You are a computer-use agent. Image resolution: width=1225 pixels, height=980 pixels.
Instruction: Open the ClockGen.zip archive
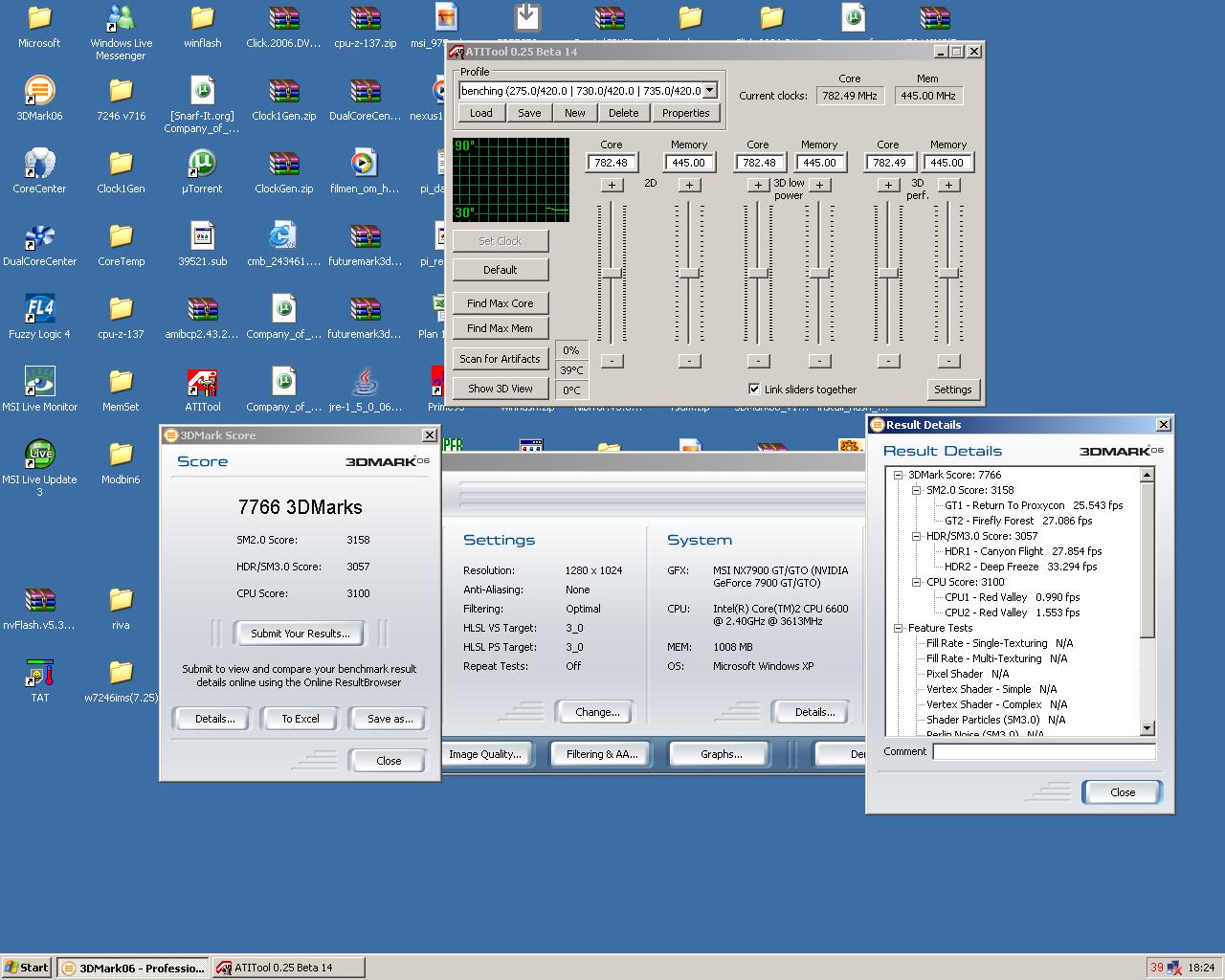point(284,171)
